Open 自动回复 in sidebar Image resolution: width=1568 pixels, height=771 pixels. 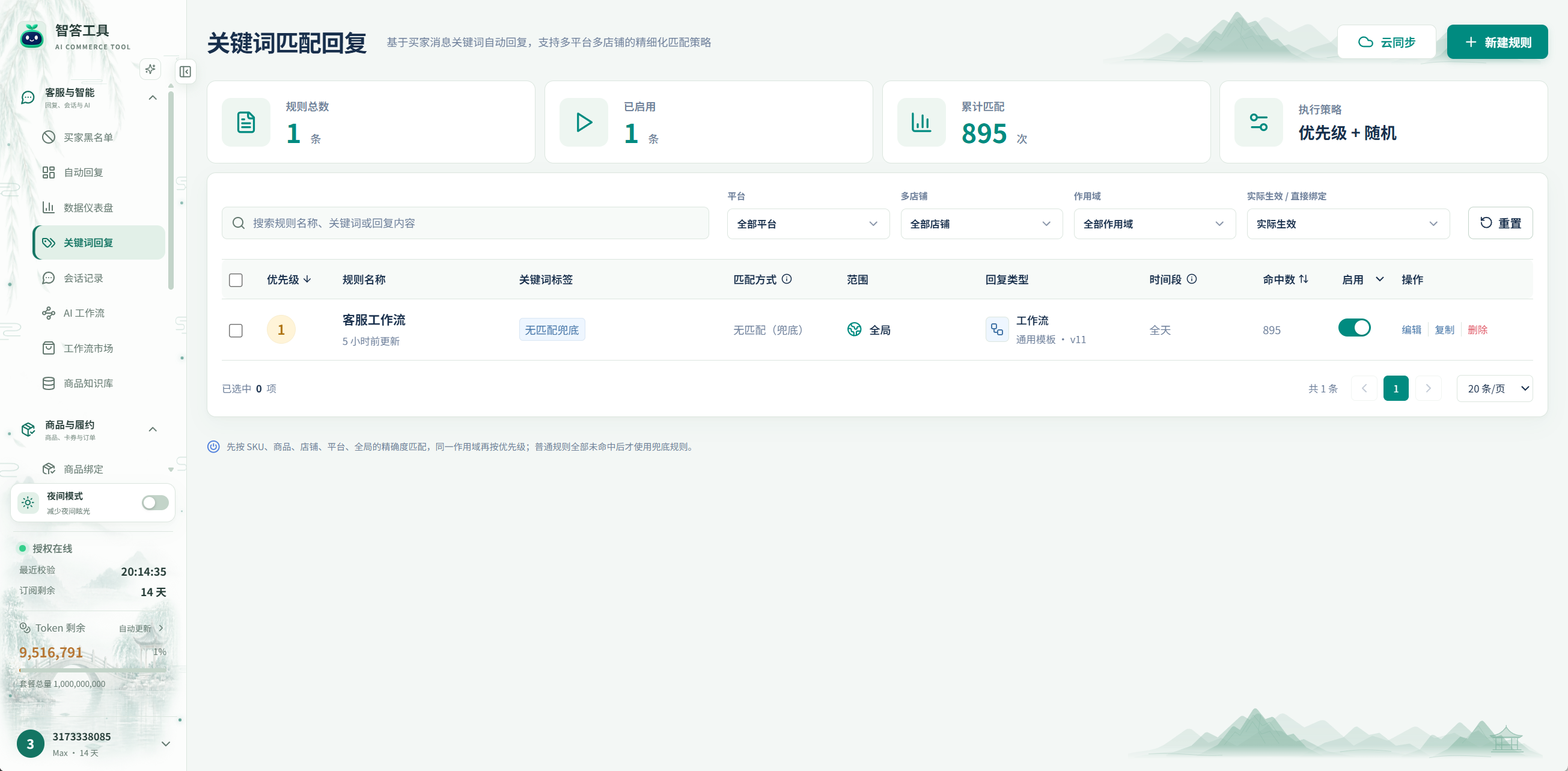(99, 172)
